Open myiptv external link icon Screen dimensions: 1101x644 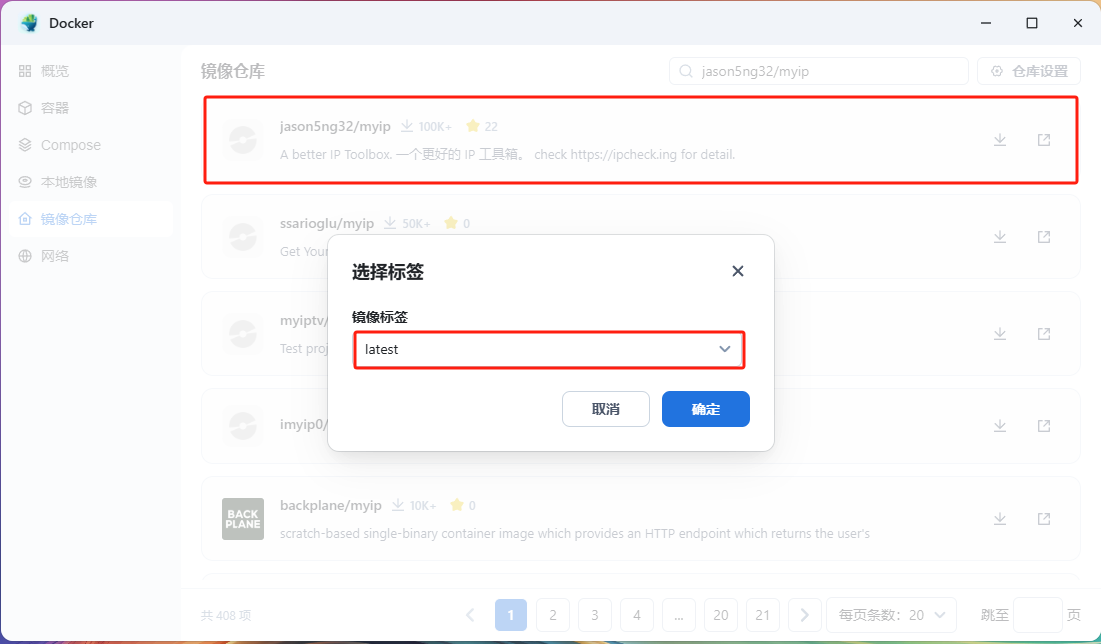tap(1044, 334)
